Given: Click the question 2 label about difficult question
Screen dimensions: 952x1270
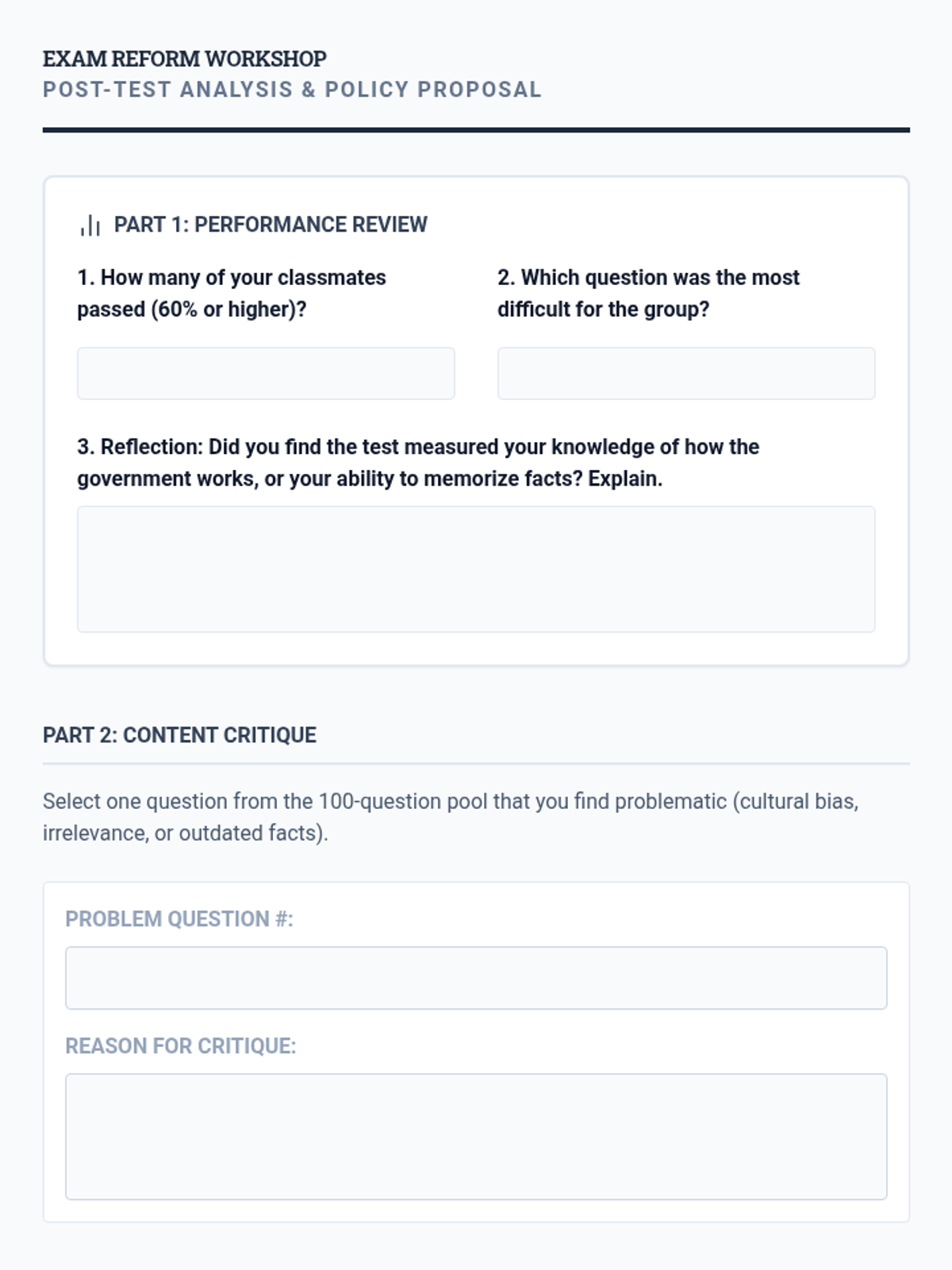Looking at the screenshot, I should pos(648,293).
